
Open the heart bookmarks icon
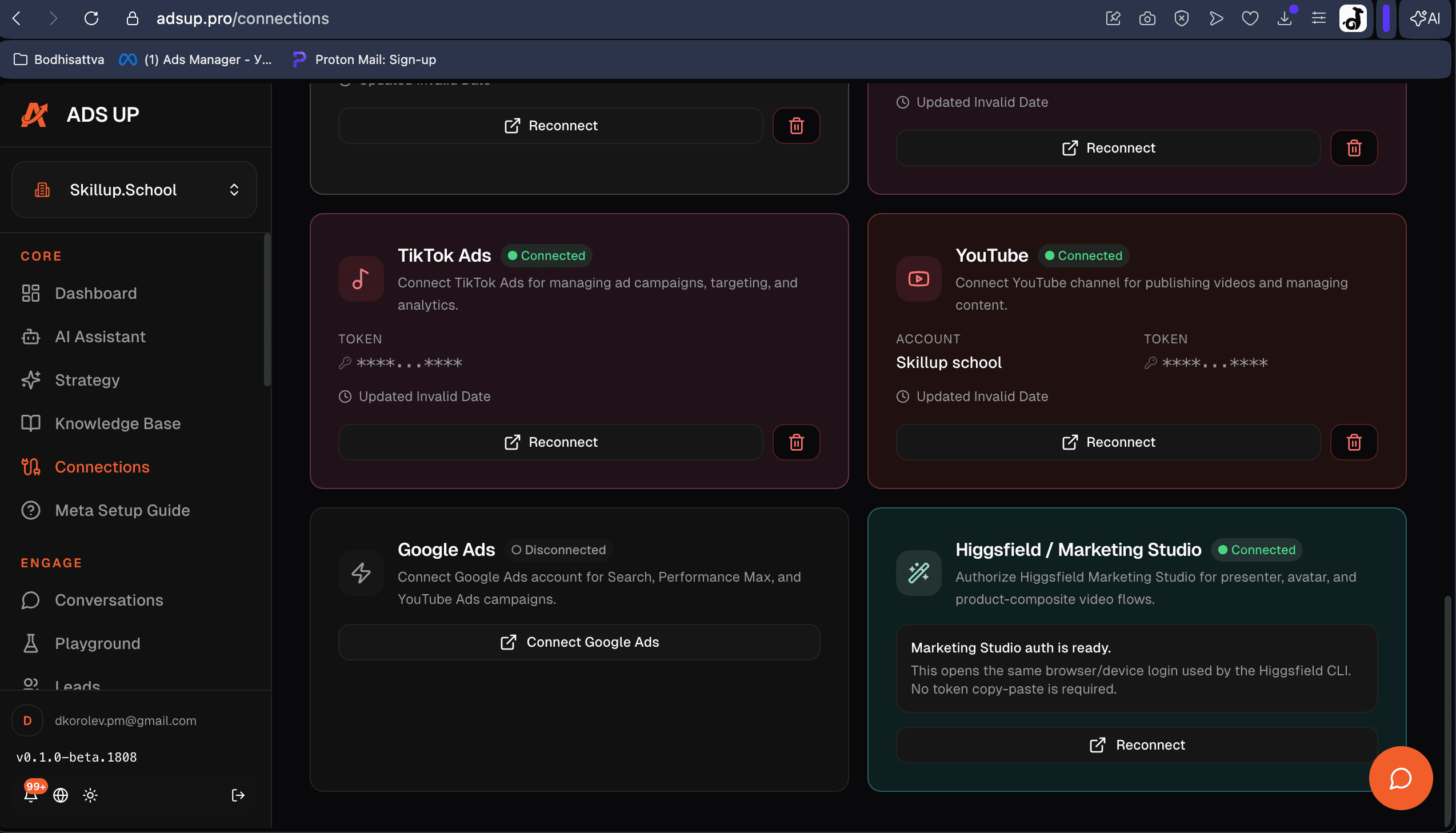[x=1250, y=18]
